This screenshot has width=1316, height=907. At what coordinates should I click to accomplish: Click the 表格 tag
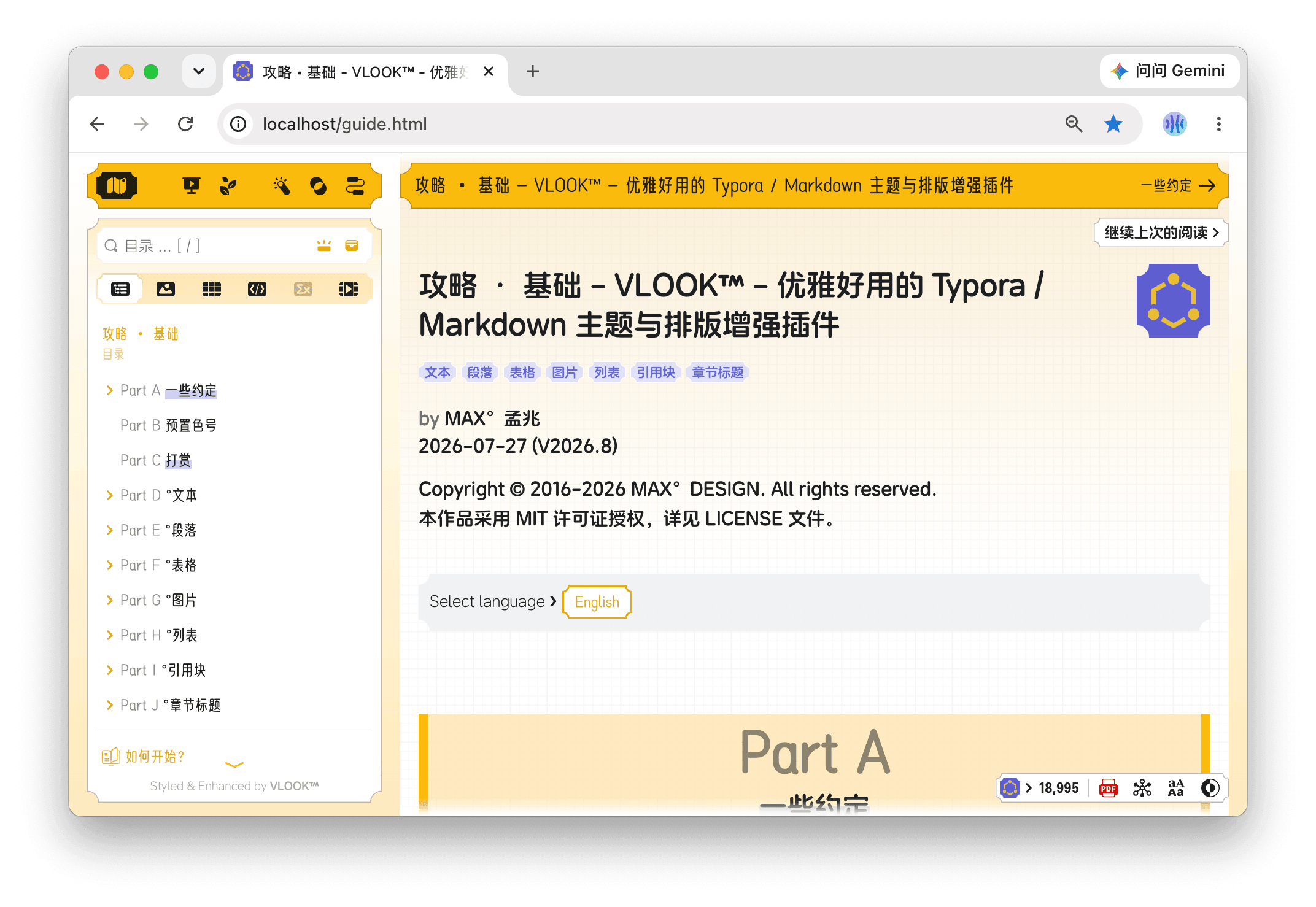click(x=522, y=372)
